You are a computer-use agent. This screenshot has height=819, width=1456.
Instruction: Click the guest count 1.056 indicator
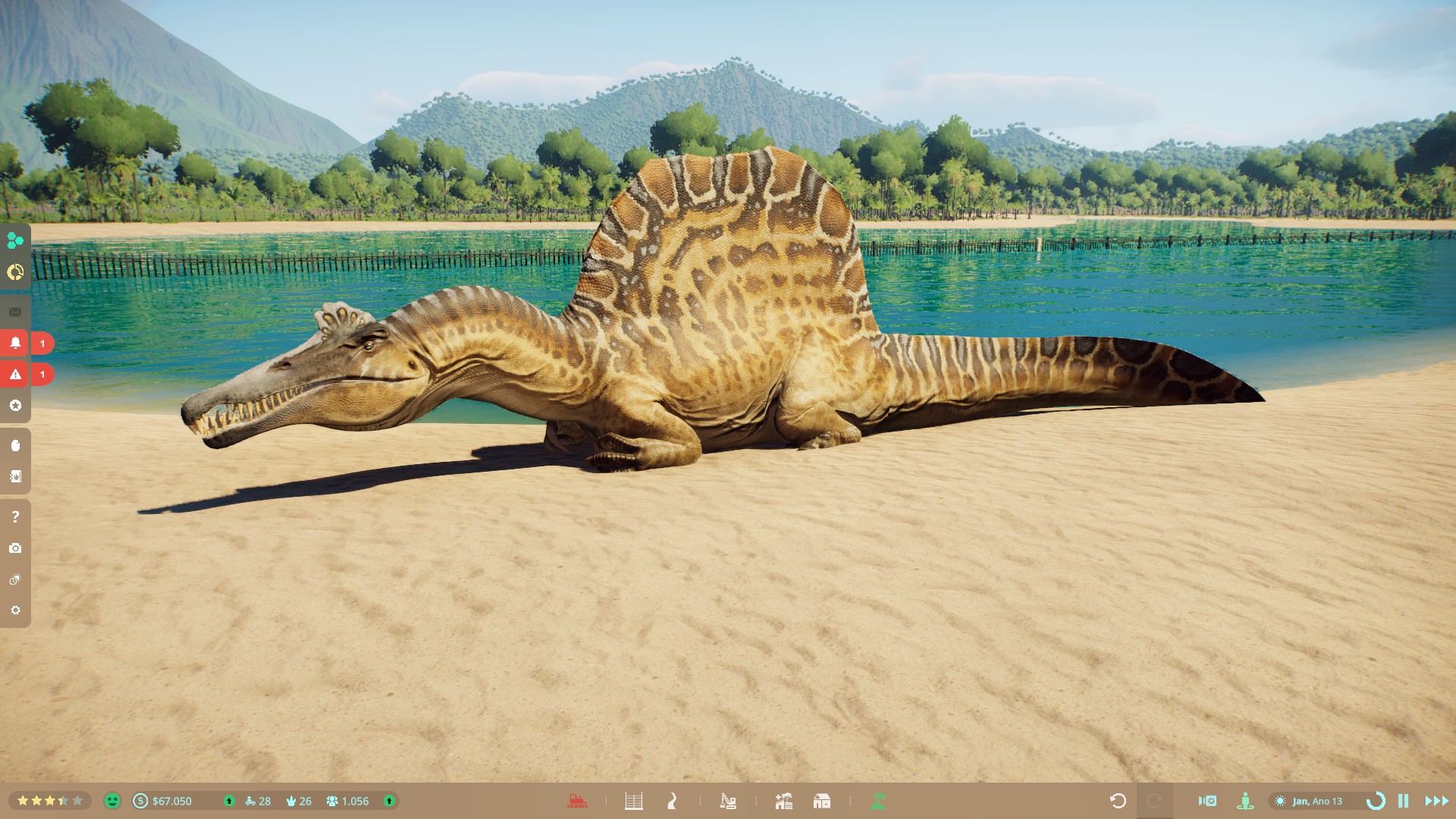coord(347,801)
